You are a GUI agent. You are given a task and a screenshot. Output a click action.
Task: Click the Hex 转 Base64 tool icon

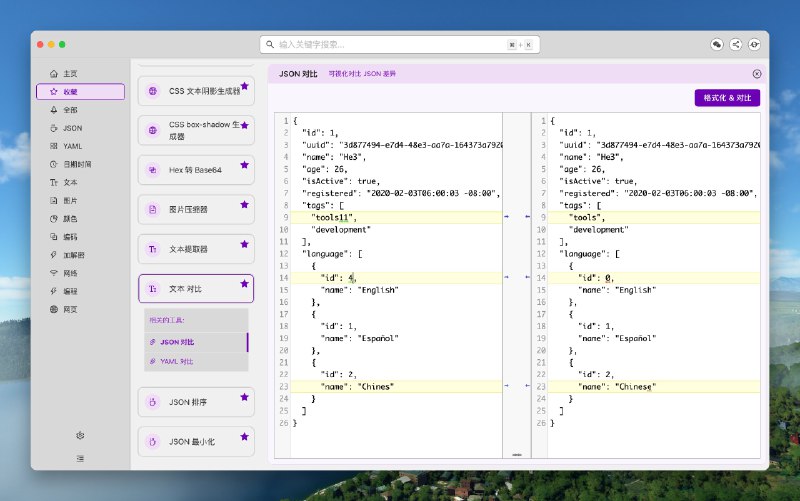(153, 170)
